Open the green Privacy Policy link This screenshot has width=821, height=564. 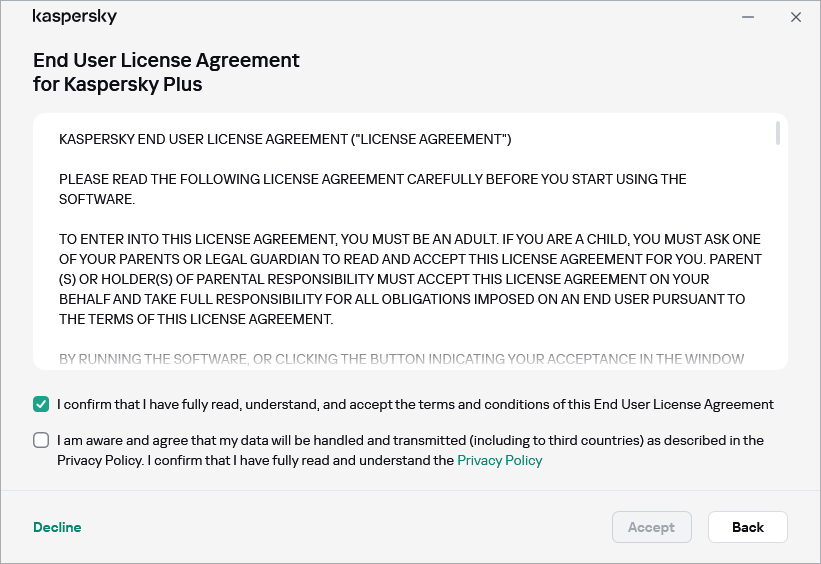pos(499,461)
